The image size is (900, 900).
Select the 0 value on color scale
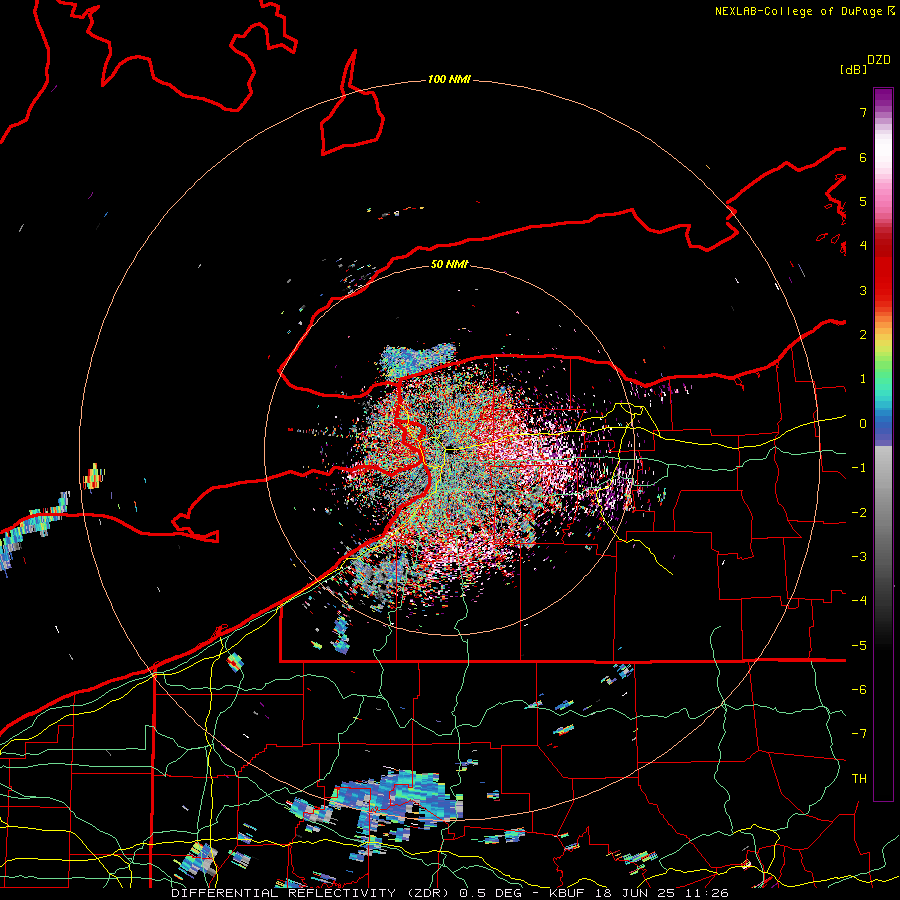click(x=863, y=424)
